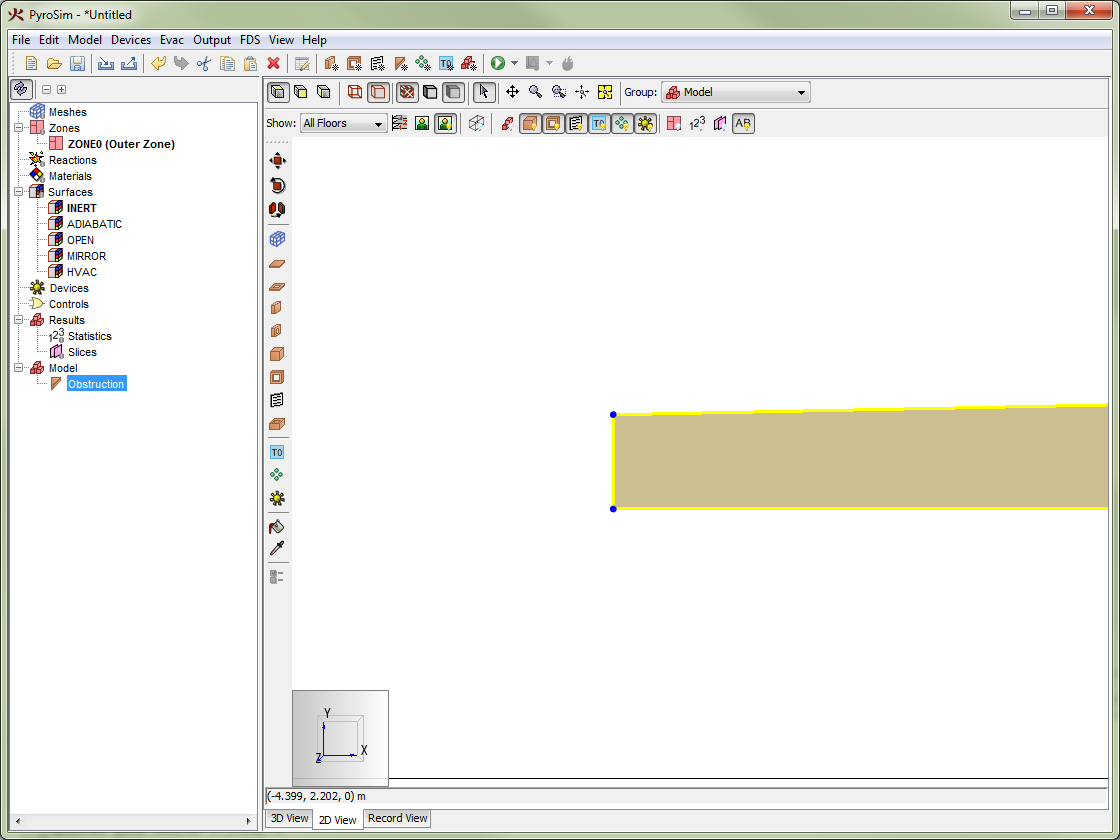
Task: Select the draw mesh tool in side toolbar
Action: (x=277, y=239)
